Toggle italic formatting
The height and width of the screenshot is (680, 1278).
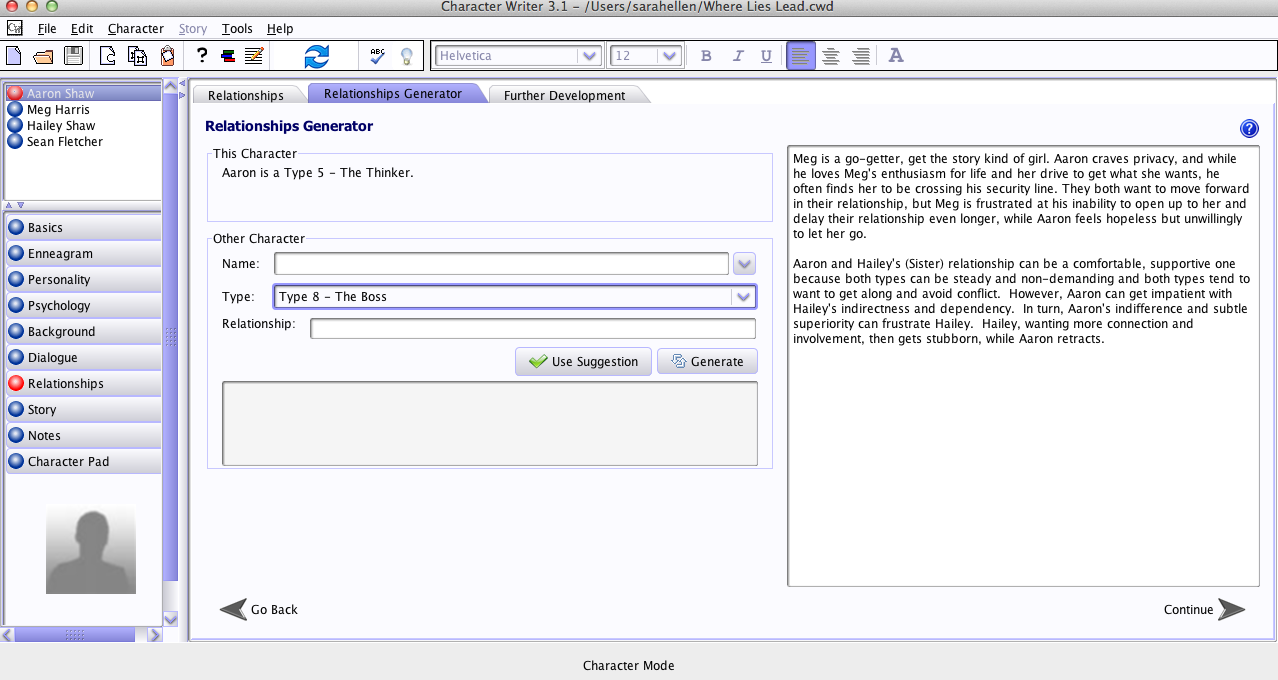tap(737, 56)
